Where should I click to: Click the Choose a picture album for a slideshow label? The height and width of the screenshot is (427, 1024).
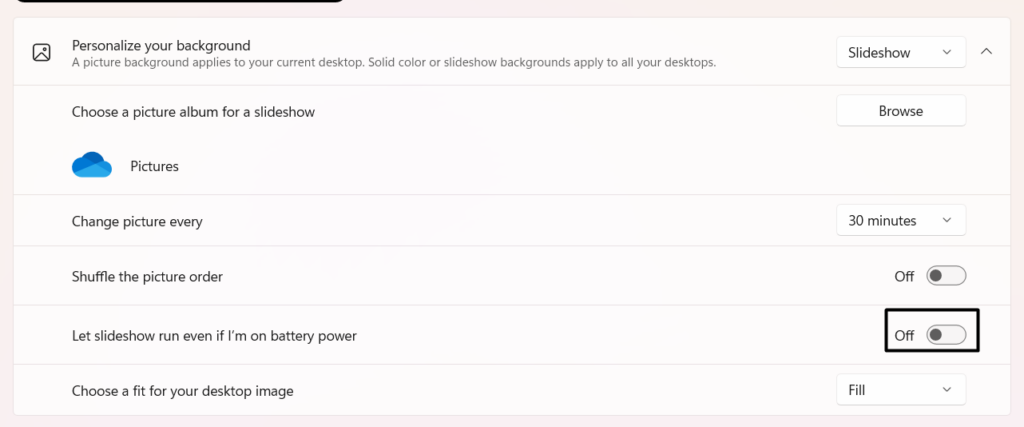point(193,112)
